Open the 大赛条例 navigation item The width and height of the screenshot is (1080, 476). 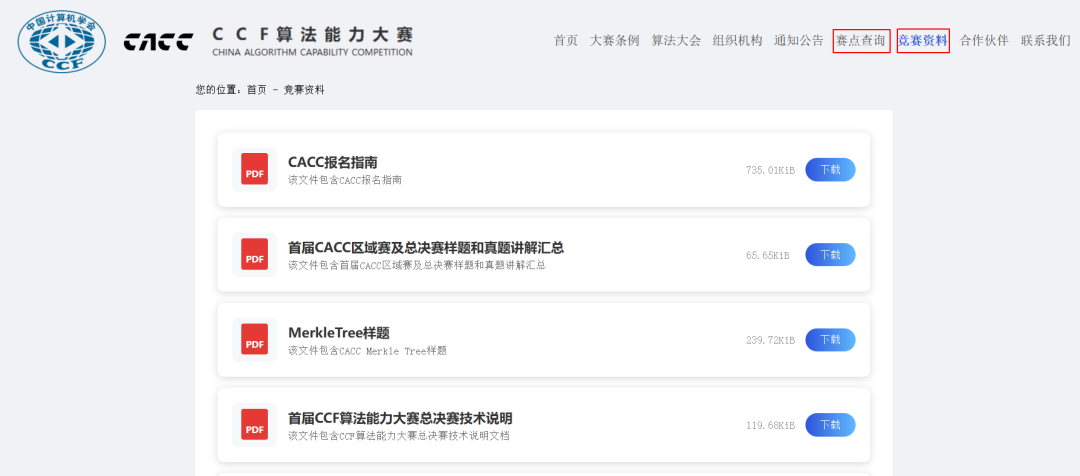pyautogui.click(x=614, y=41)
